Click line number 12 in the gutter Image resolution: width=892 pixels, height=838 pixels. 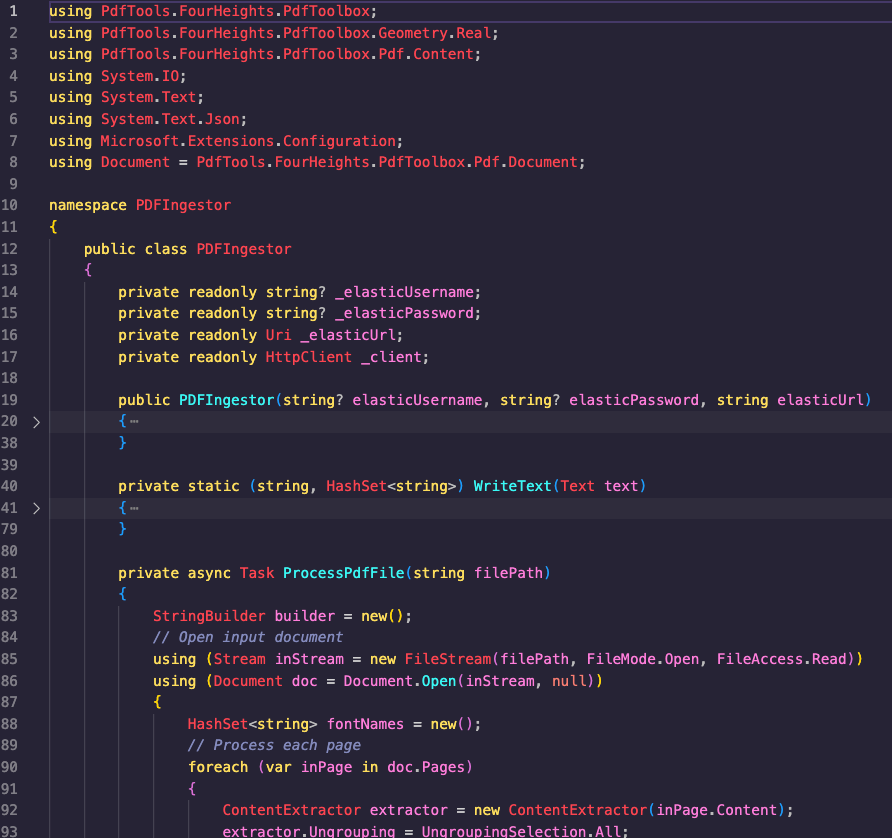point(9,249)
